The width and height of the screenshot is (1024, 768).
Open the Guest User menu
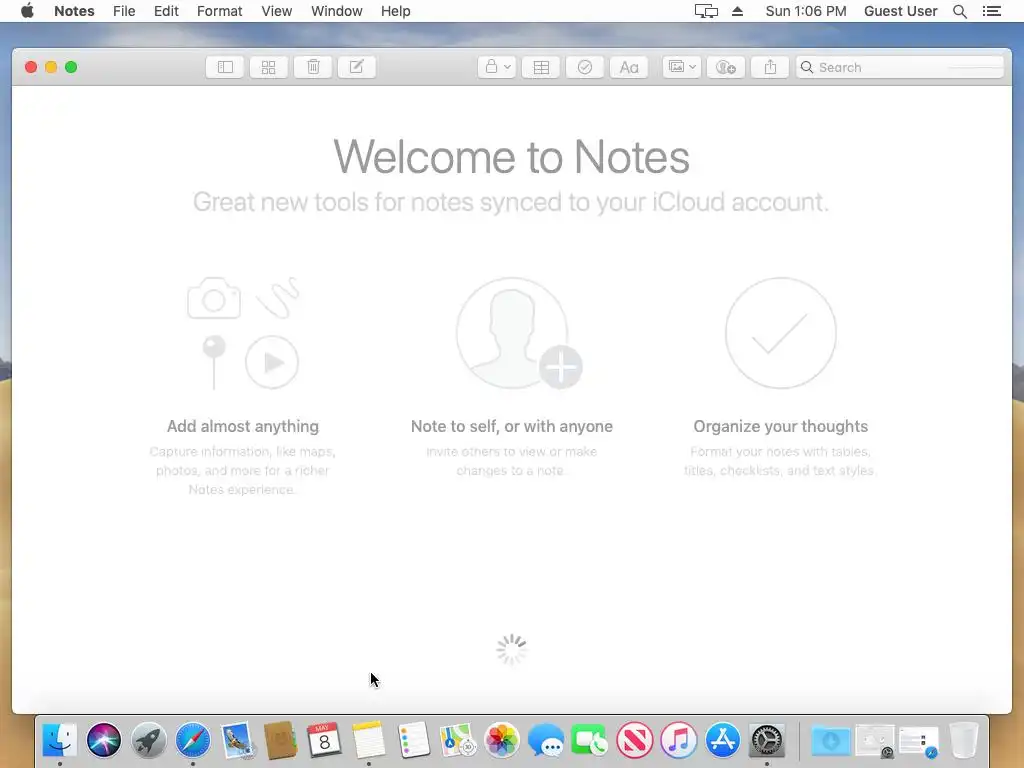(x=901, y=11)
